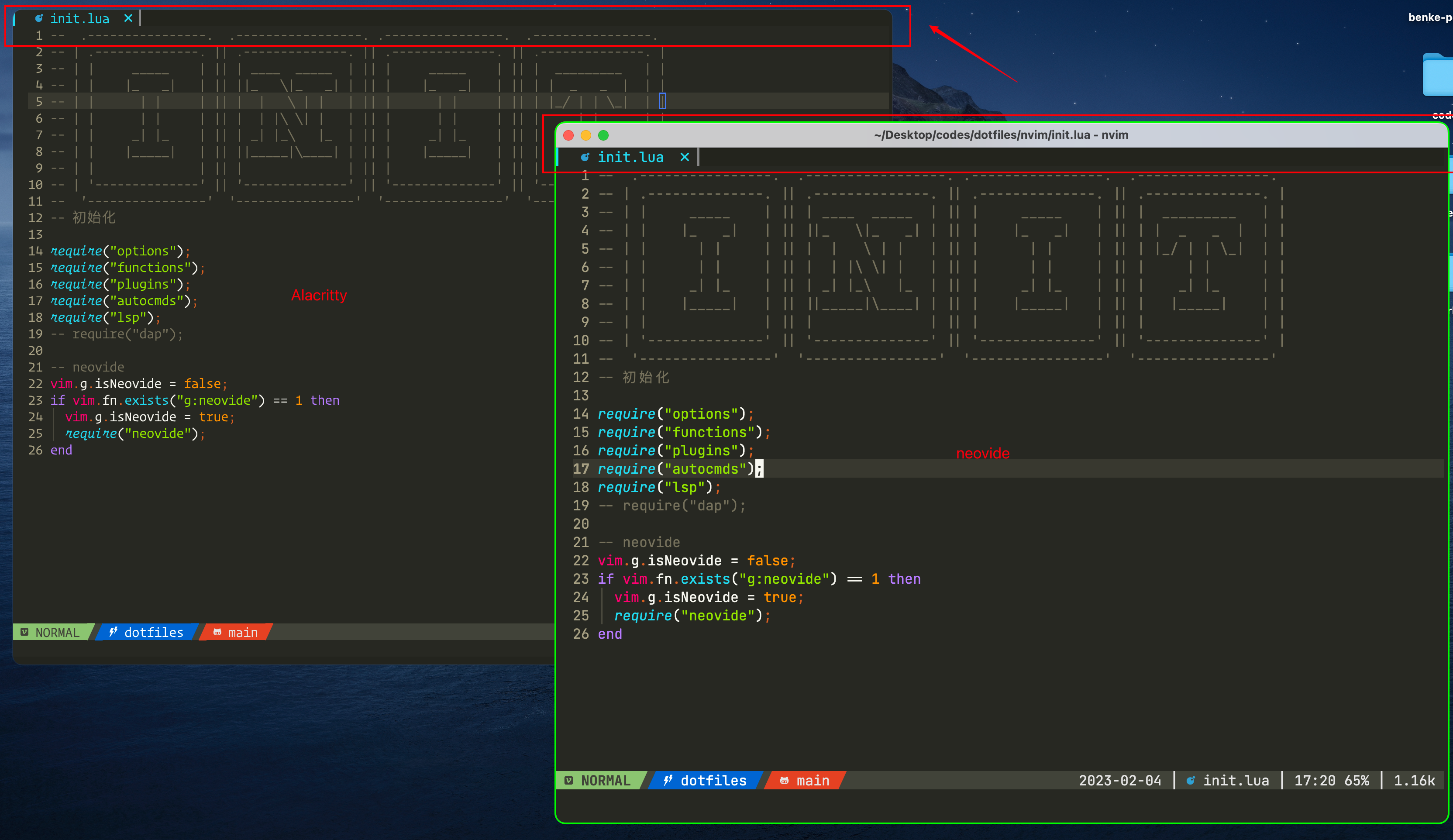Click the folder icon on the desktop

pyautogui.click(x=1439, y=76)
